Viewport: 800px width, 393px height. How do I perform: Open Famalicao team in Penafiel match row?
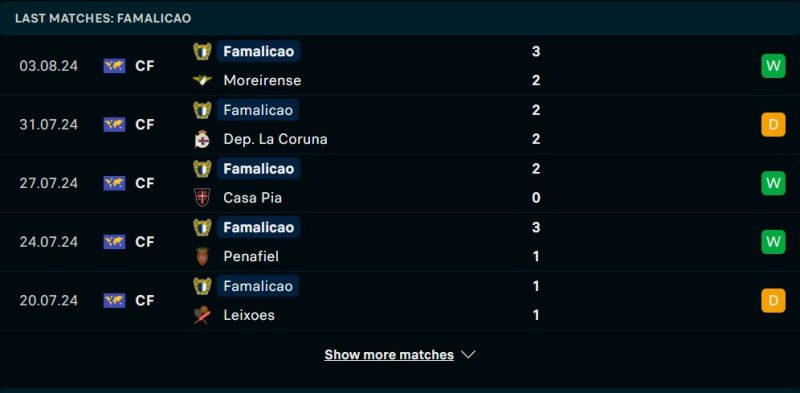click(x=259, y=227)
